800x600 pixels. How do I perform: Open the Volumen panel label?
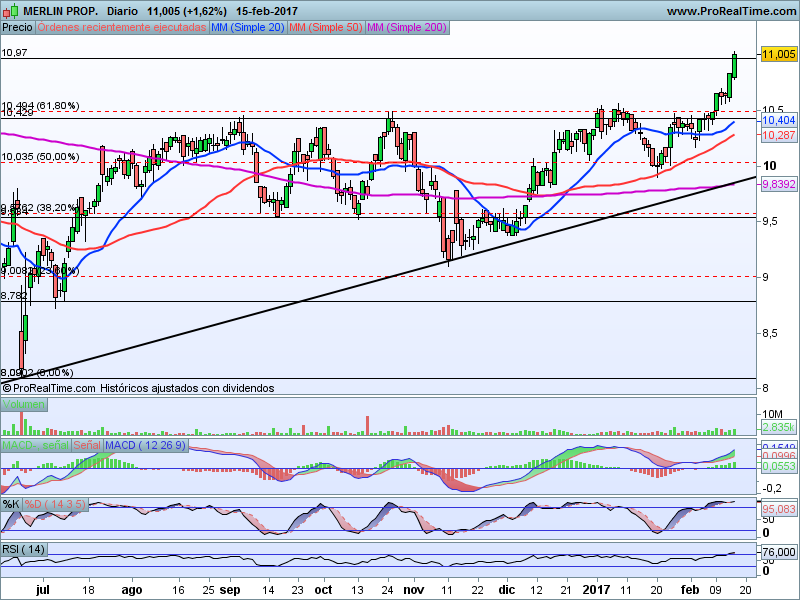24,405
